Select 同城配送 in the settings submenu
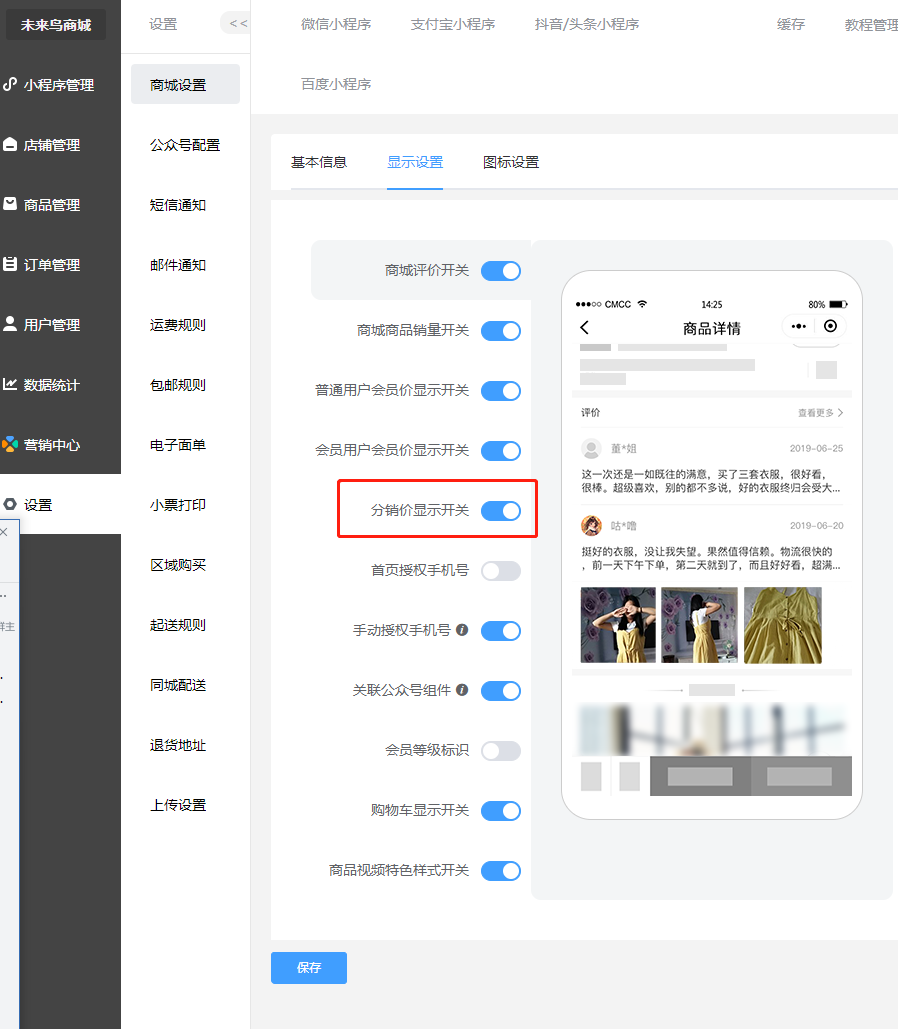 (178, 684)
